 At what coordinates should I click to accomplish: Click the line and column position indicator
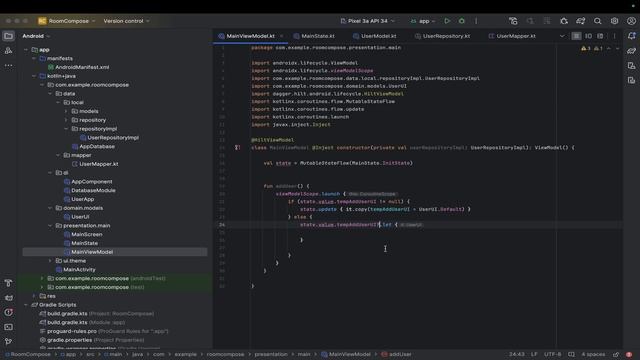517,354
